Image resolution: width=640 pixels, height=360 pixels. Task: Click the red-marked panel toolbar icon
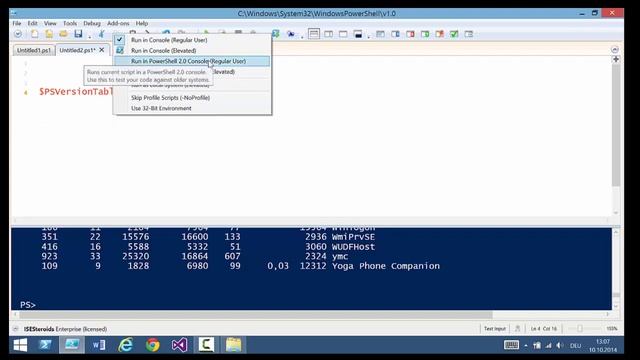[410, 34]
